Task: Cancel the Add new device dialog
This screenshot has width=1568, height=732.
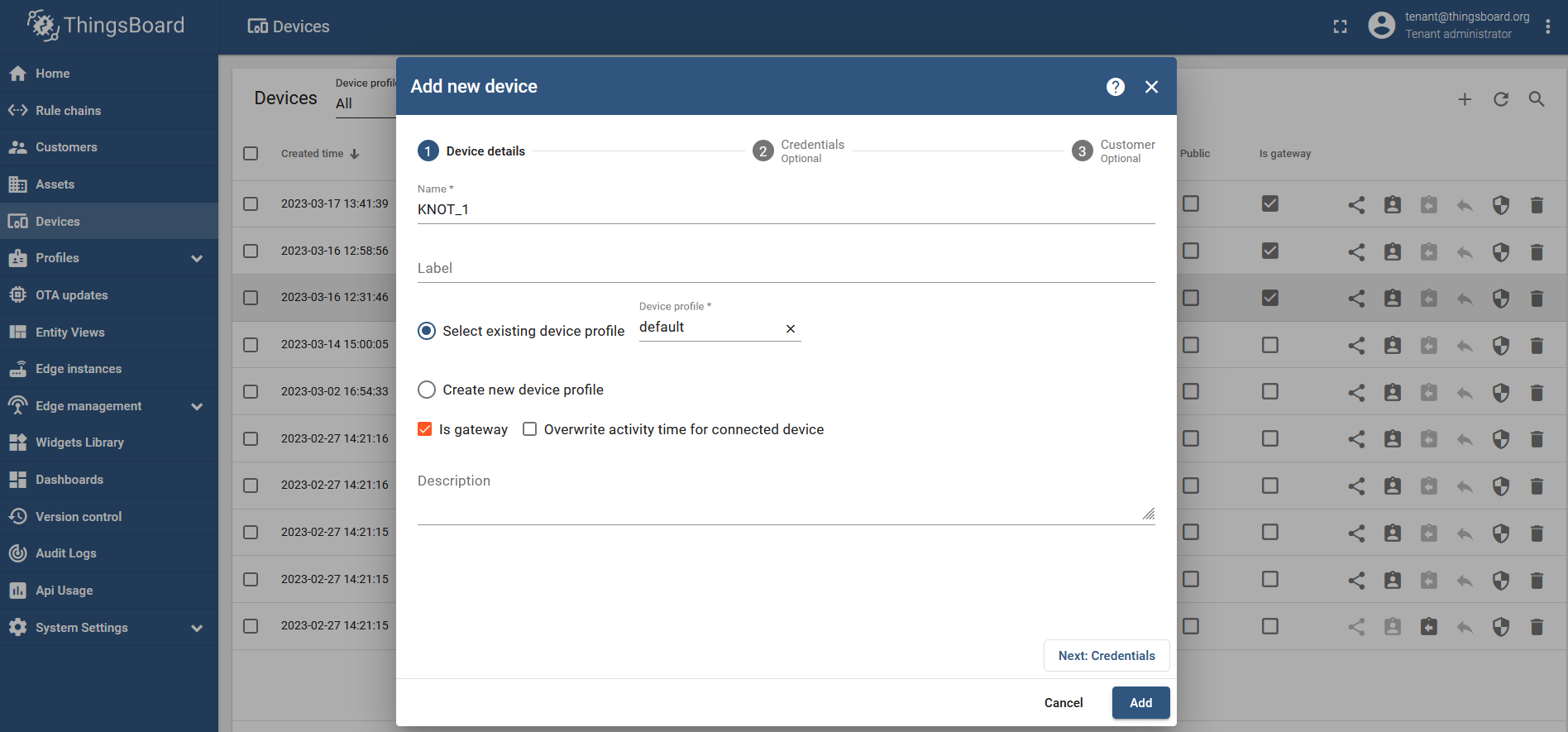Action: [1064, 702]
